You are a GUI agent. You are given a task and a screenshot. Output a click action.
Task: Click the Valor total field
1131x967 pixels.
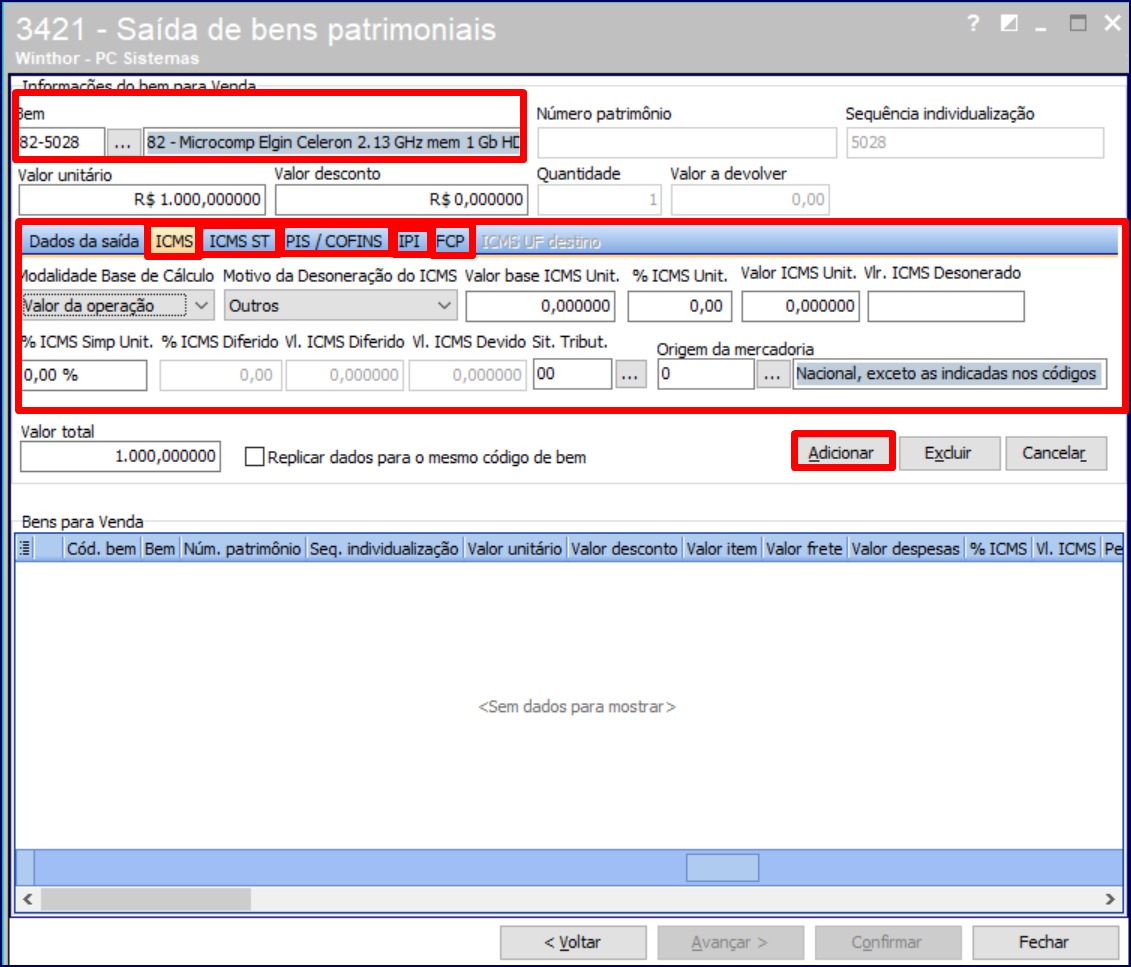coord(120,456)
